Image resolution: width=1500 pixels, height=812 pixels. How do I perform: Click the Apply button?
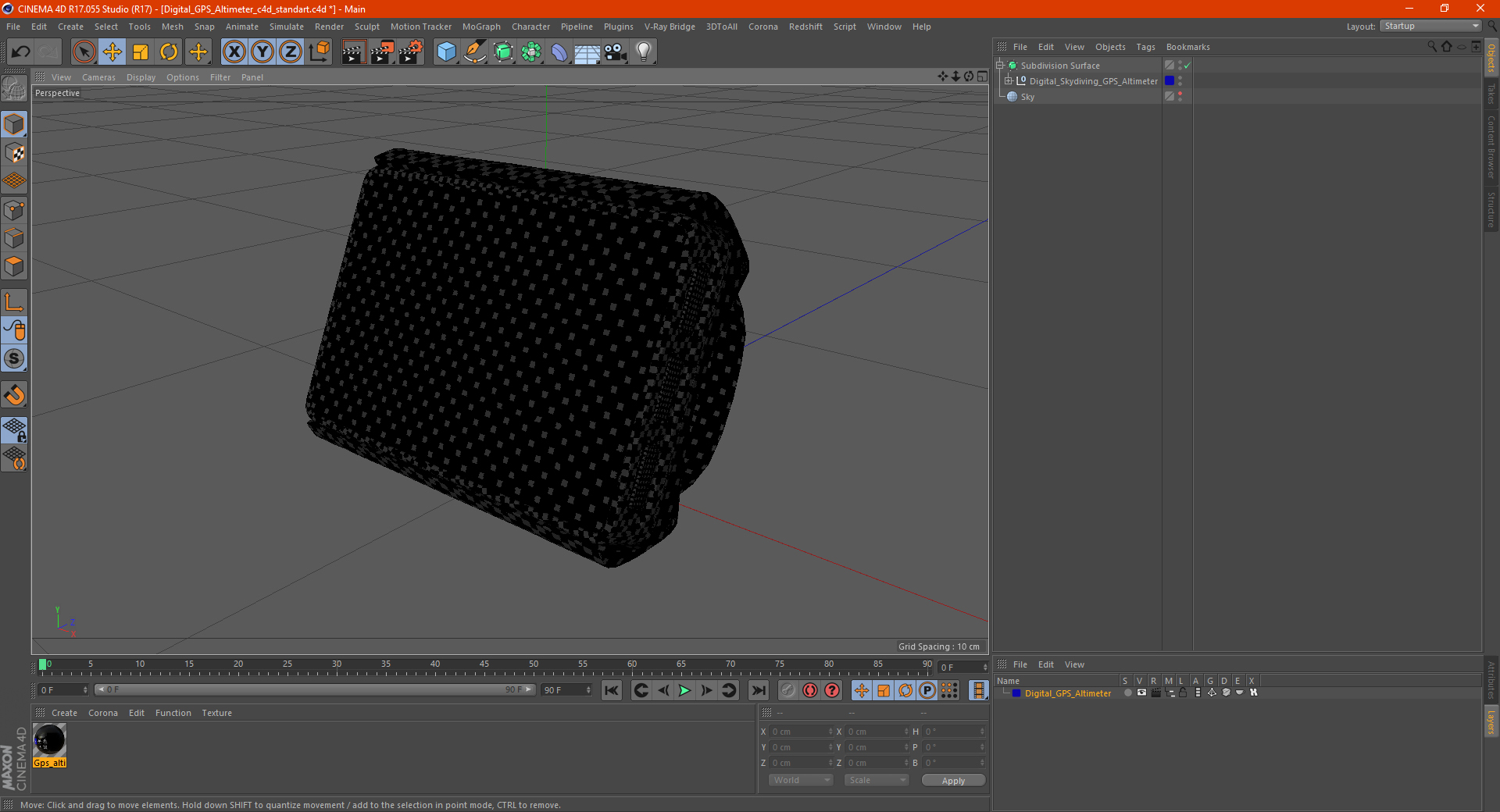point(953,780)
